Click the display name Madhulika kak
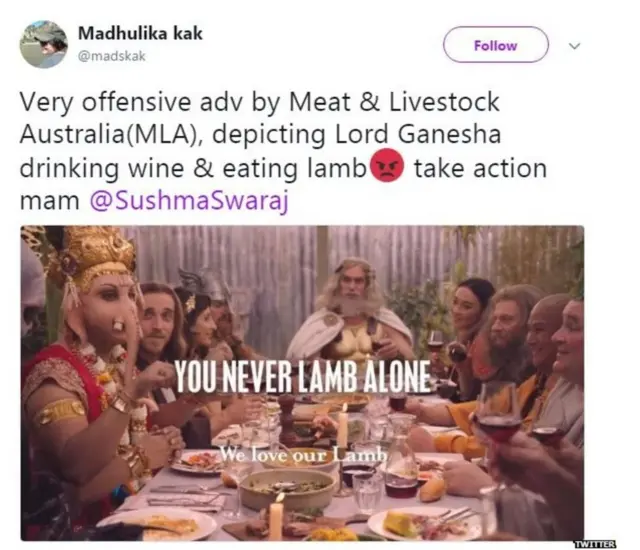 [x=139, y=34]
